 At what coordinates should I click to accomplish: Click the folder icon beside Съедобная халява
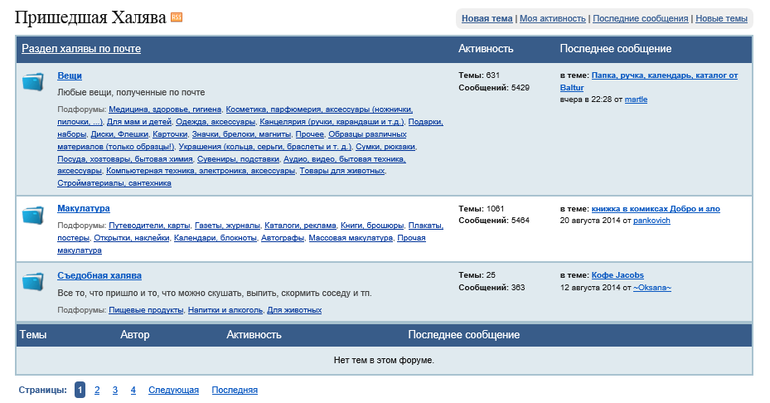click(33, 281)
